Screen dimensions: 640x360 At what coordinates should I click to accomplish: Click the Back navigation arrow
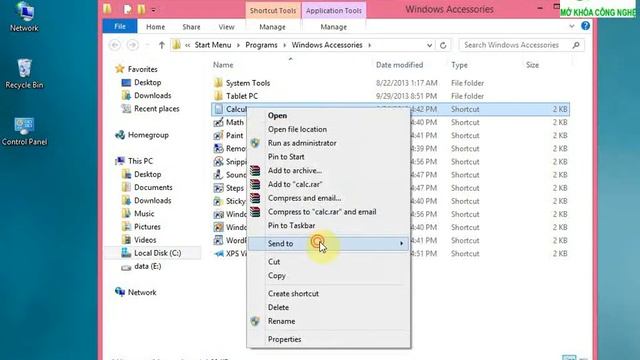point(115,45)
